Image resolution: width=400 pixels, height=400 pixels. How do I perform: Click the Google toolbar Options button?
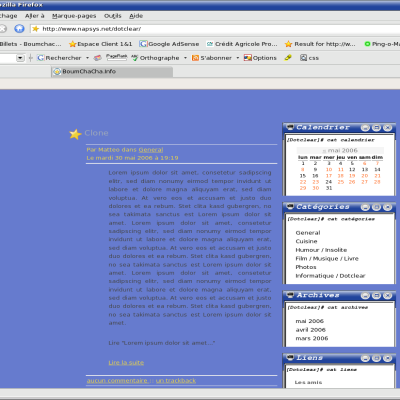point(260,58)
